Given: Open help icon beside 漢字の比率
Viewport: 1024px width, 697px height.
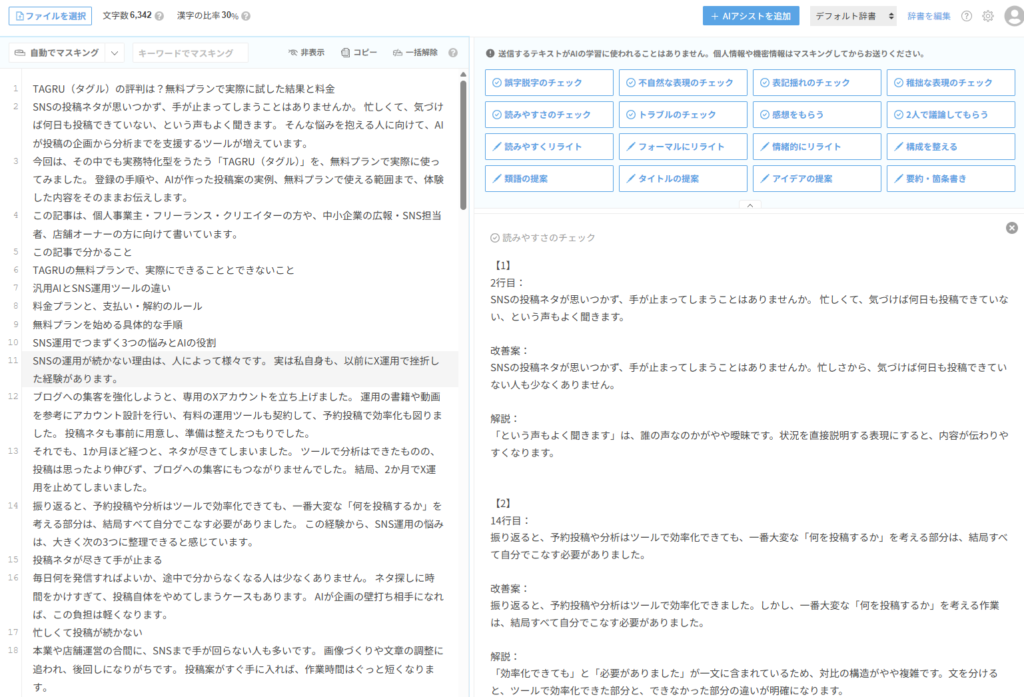Looking at the screenshot, I should click(246, 16).
